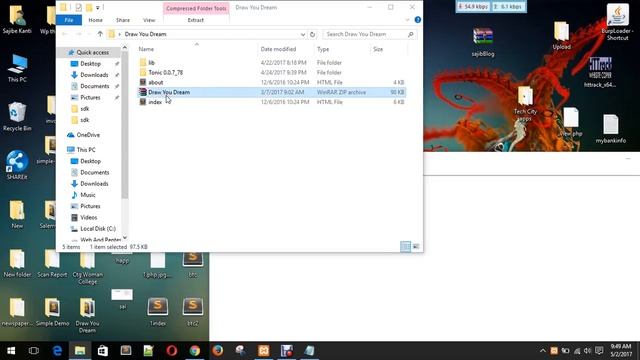Open Music under This PC
The height and width of the screenshot is (360, 640).
click(88, 195)
